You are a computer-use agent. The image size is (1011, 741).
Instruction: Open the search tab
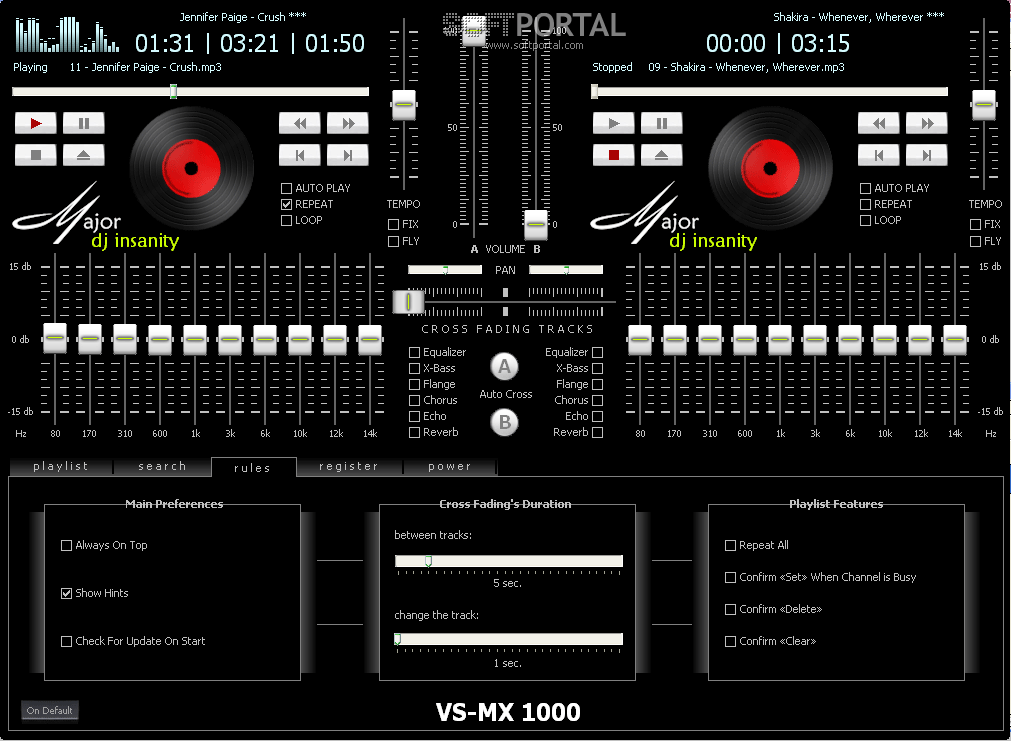coord(162,466)
